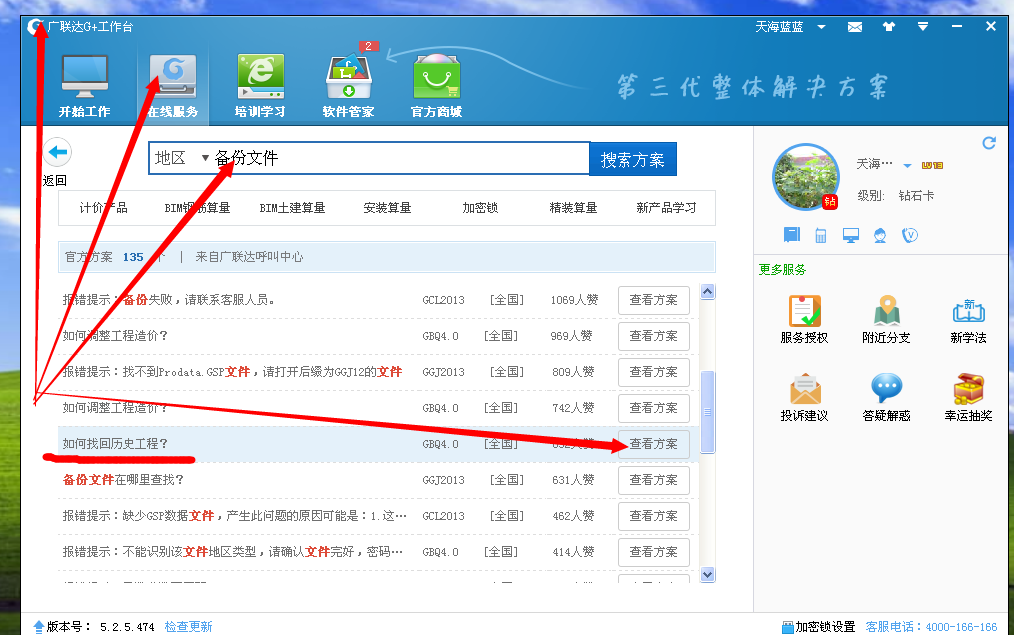1014x635 pixels.
Task: Click the results list scrollbar thumb
Action: click(707, 412)
